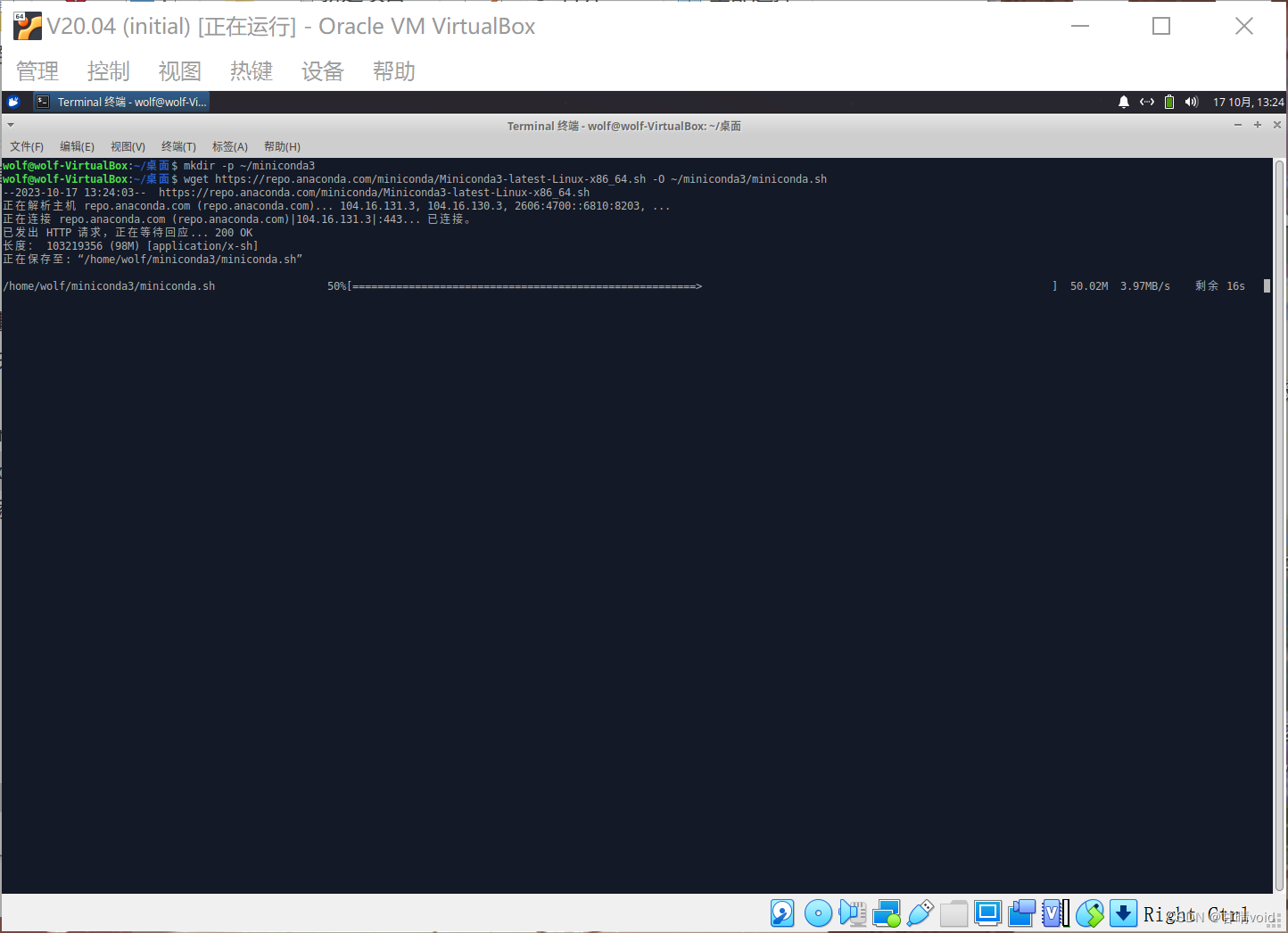Open the Xfce applications menu mouse icon
The height and width of the screenshot is (933, 1288).
pyautogui.click(x=13, y=102)
